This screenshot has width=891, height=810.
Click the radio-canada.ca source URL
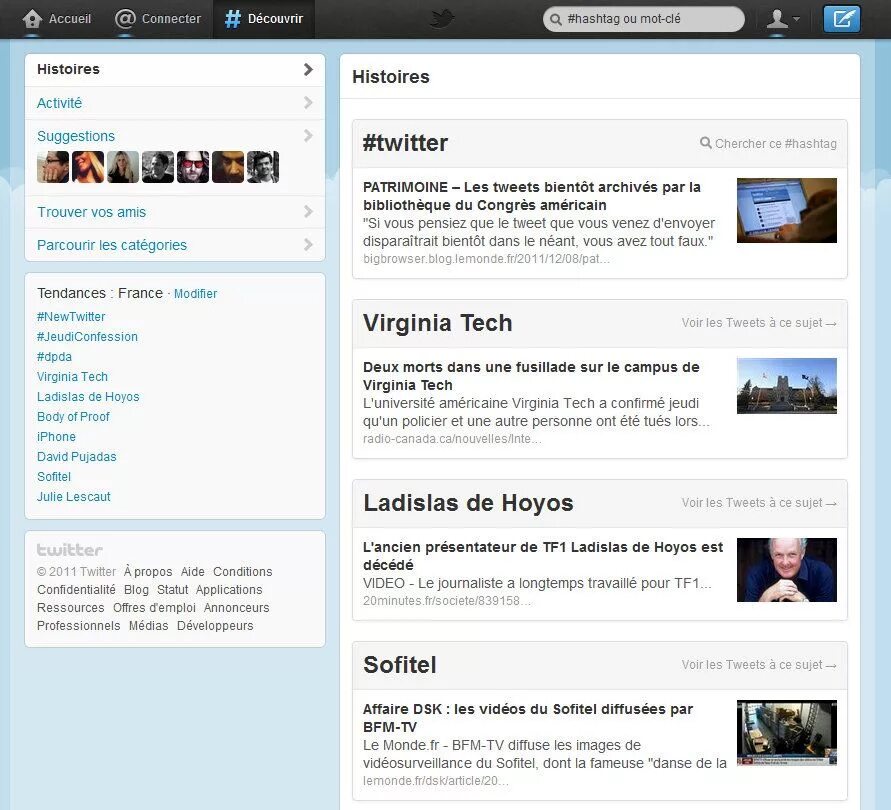coord(452,439)
